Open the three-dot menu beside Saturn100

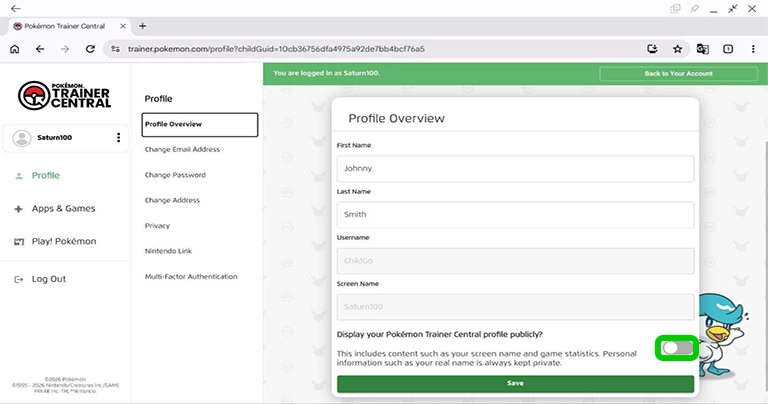(x=118, y=138)
